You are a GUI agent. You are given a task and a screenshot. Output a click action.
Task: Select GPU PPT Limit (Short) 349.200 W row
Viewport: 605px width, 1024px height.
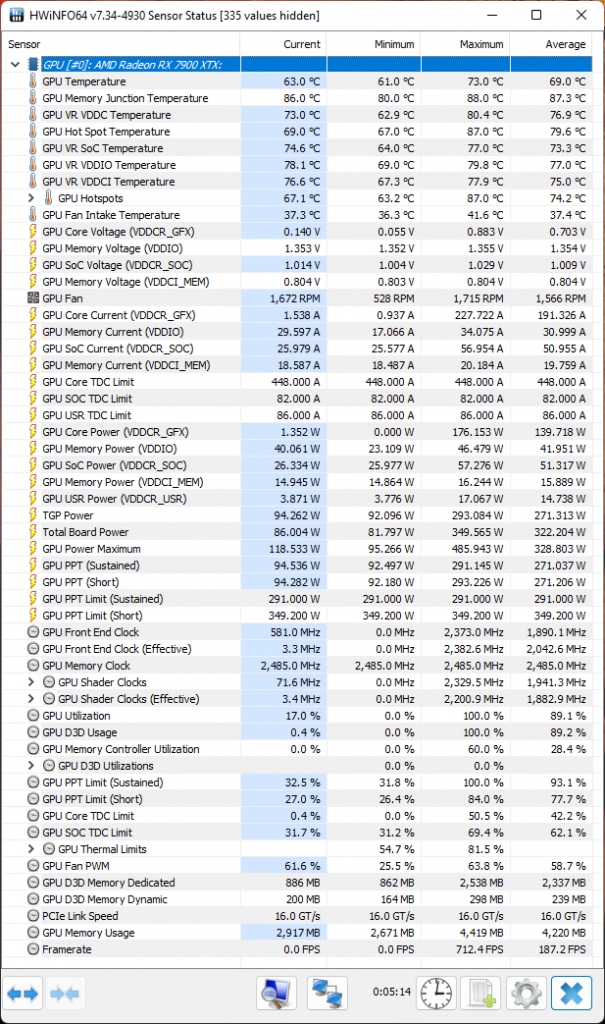pos(297,615)
